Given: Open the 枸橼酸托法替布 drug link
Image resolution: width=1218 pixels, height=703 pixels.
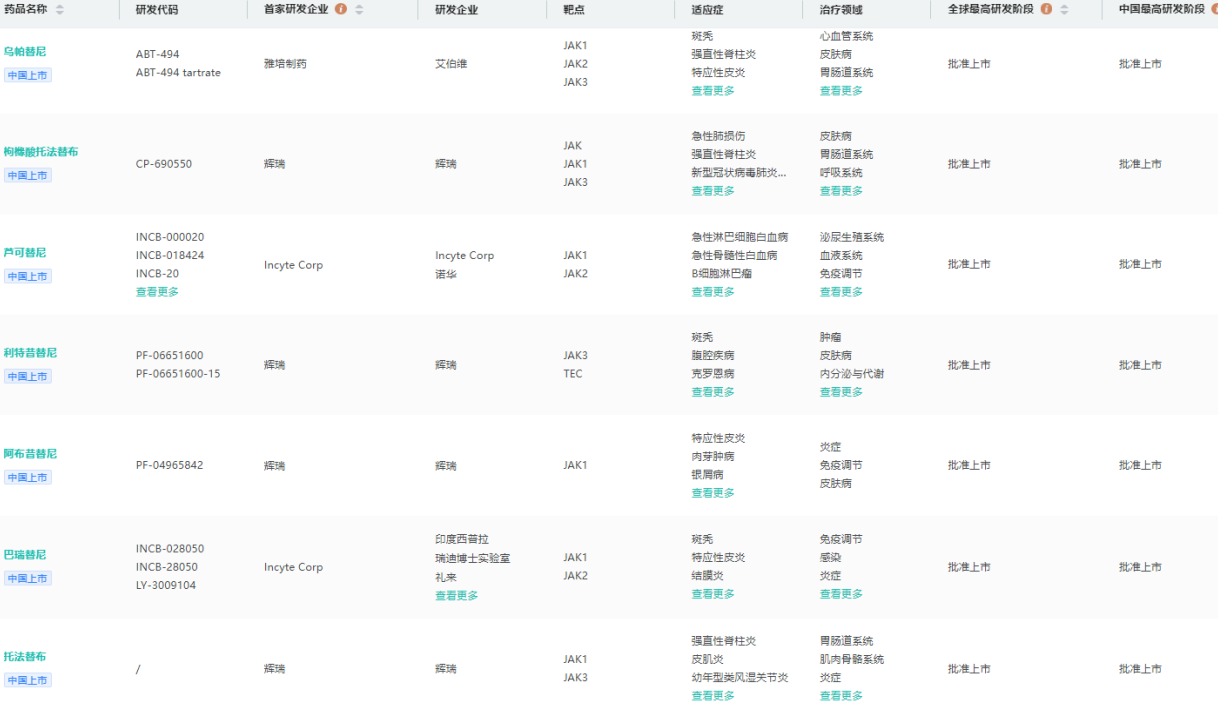Looking at the screenshot, I should pos(40,152).
